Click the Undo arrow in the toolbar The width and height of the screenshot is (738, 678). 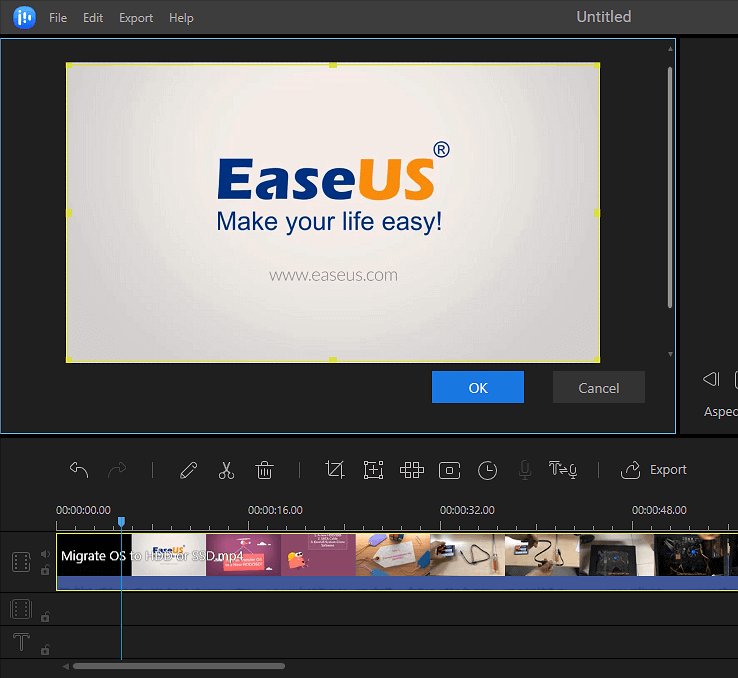coord(79,469)
